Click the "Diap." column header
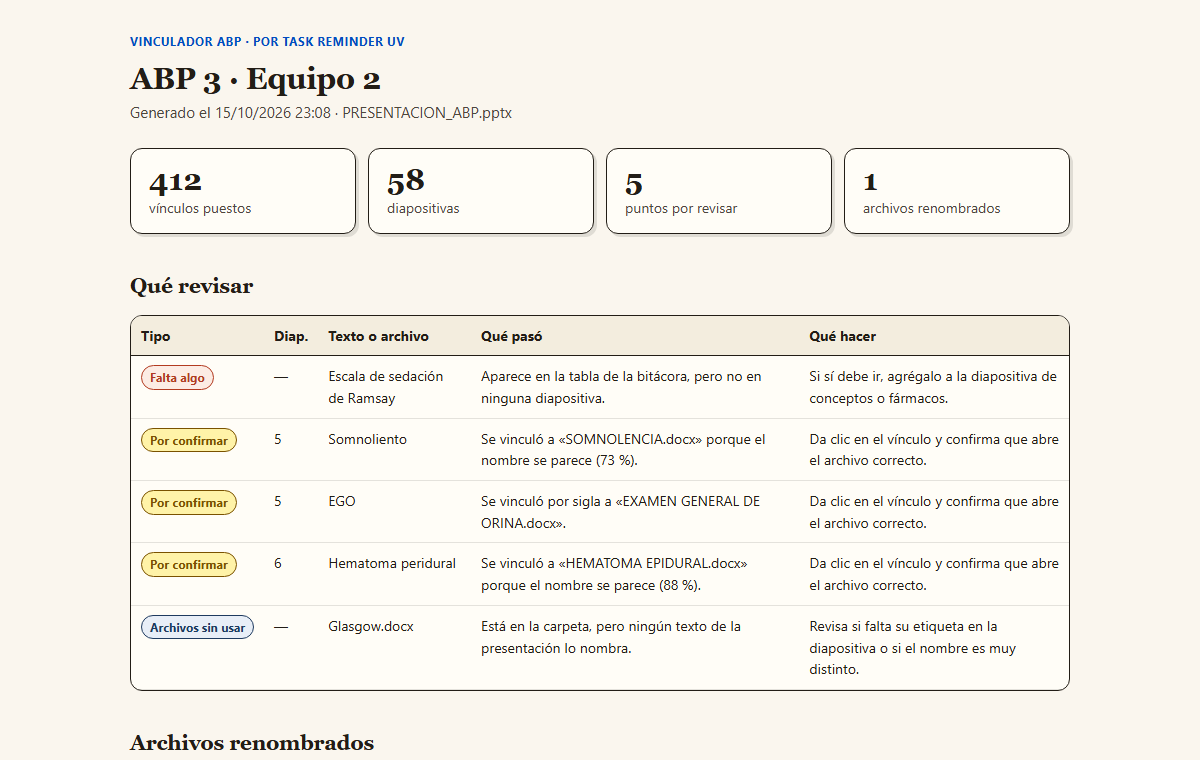This screenshot has width=1200, height=760. [x=291, y=336]
